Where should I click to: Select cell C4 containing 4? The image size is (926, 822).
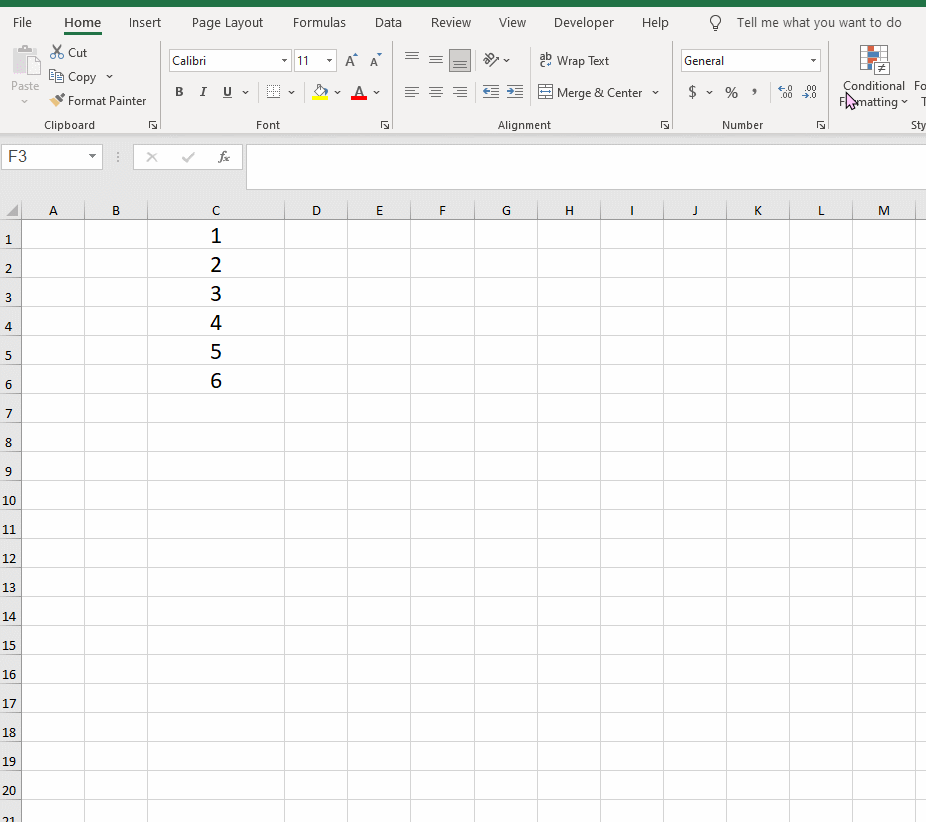[216, 322]
